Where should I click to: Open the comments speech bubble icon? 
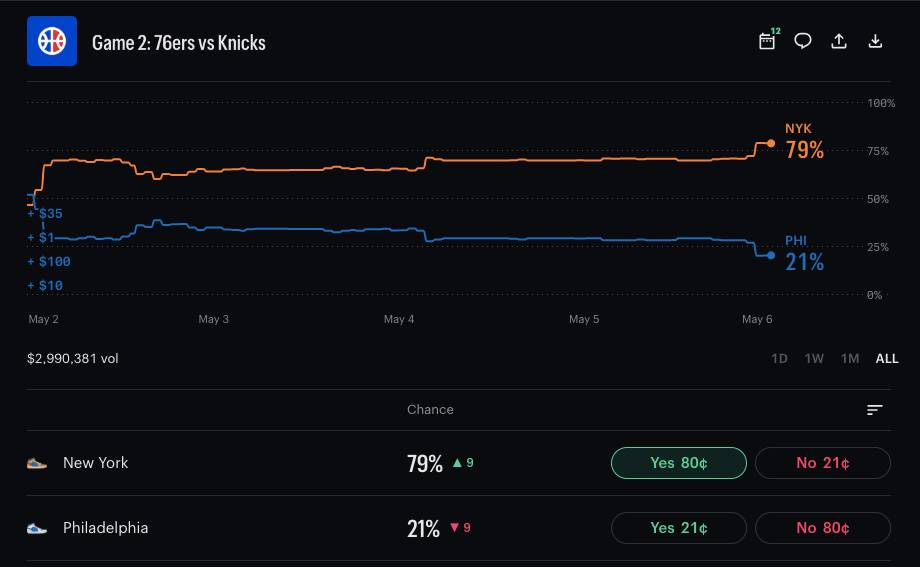[803, 40]
